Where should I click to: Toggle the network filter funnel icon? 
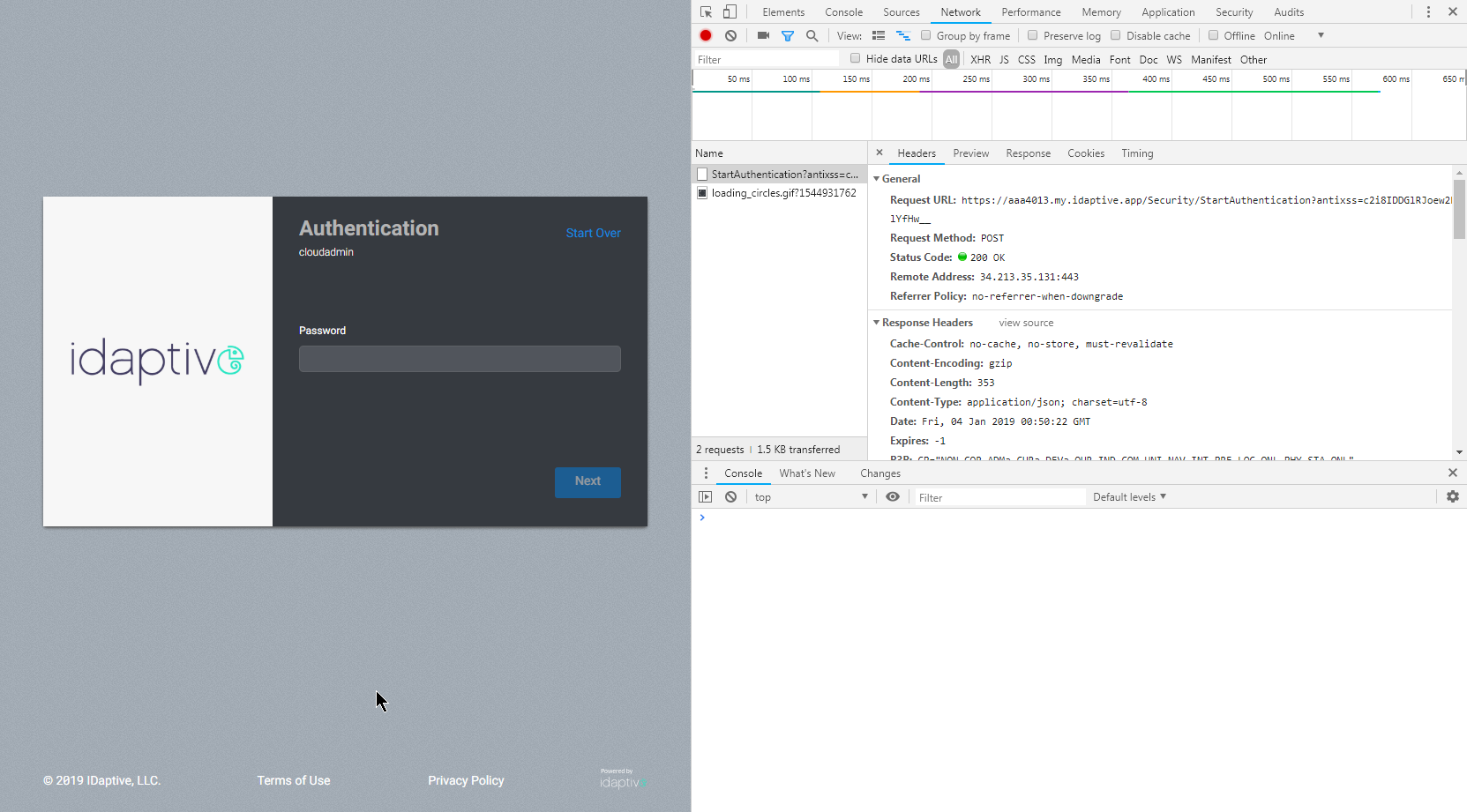click(x=788, y=36)
